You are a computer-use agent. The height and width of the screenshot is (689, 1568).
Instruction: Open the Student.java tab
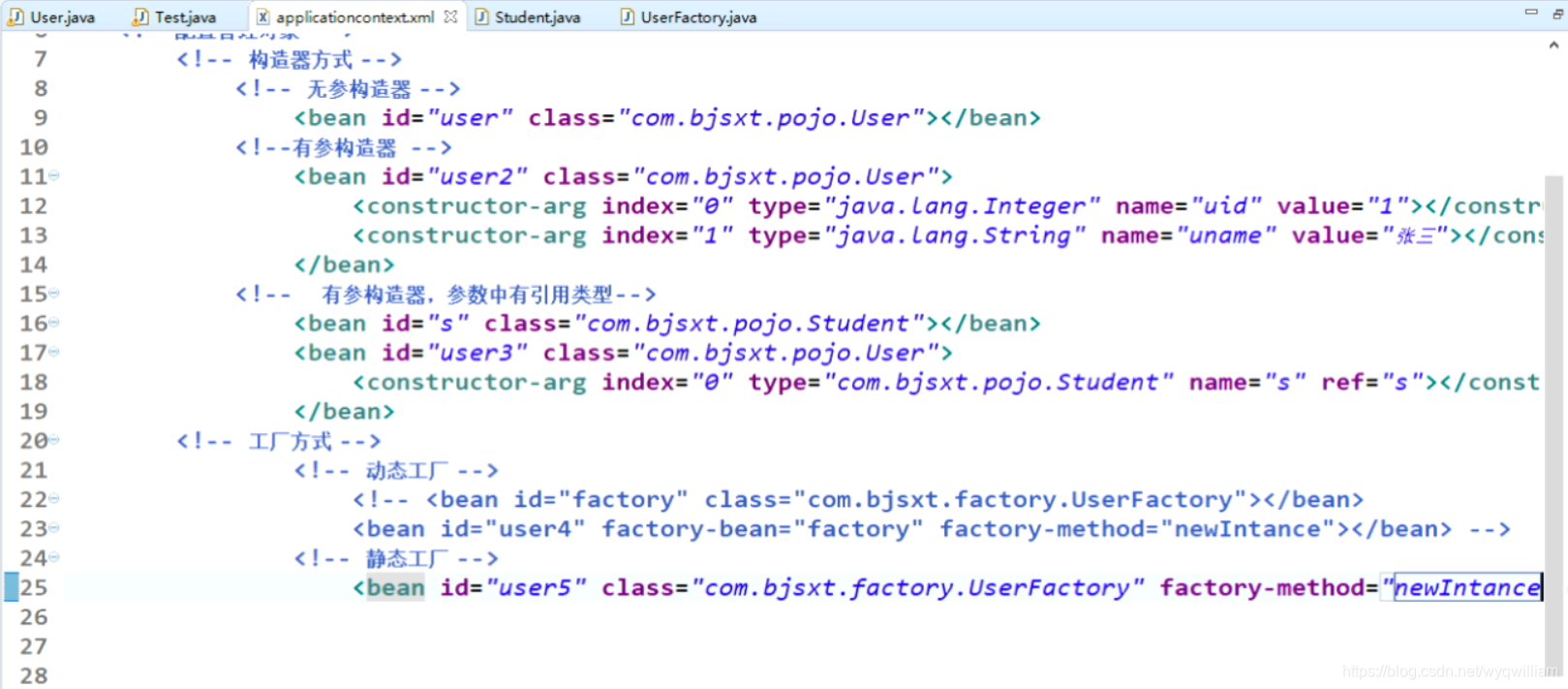538,16
